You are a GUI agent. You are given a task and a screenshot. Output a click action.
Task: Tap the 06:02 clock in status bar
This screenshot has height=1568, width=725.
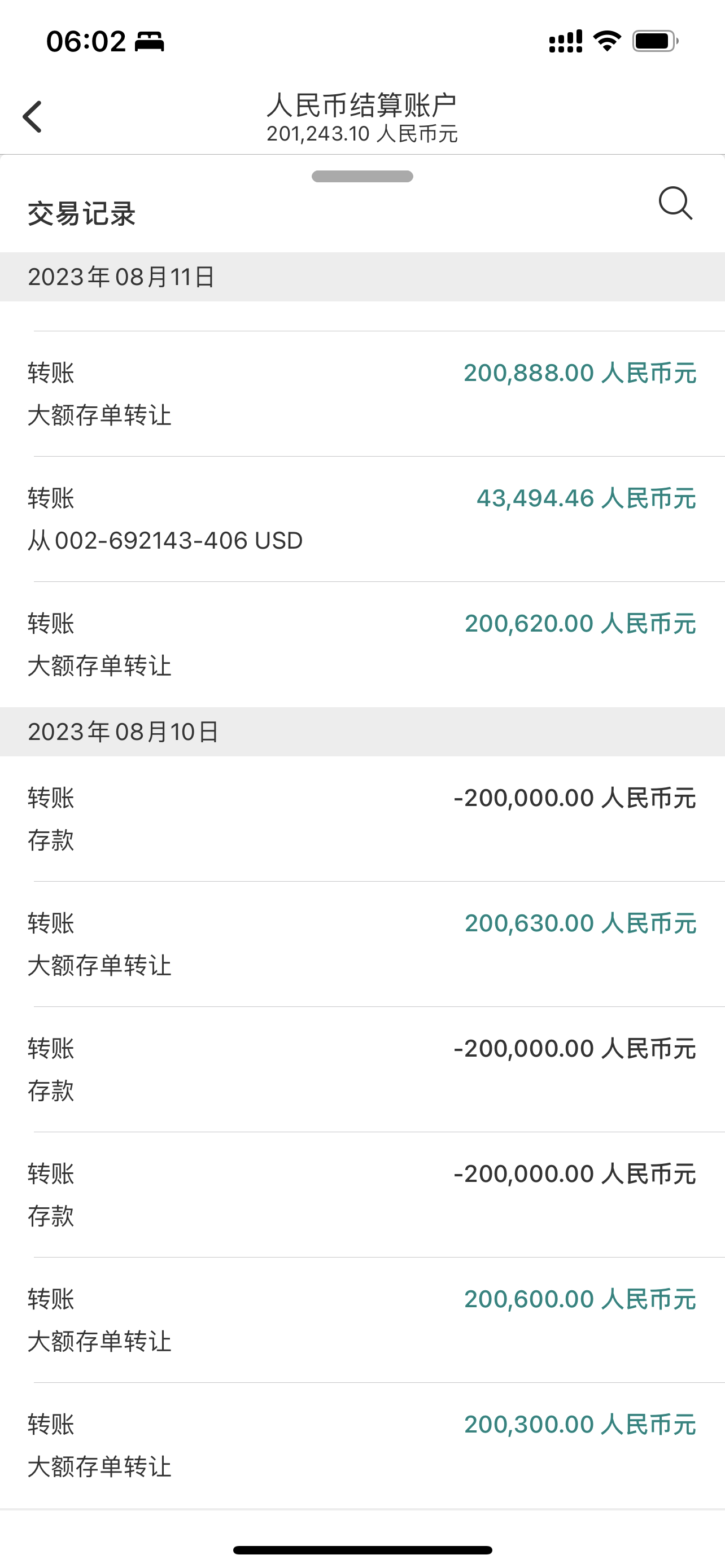point(86,42)
